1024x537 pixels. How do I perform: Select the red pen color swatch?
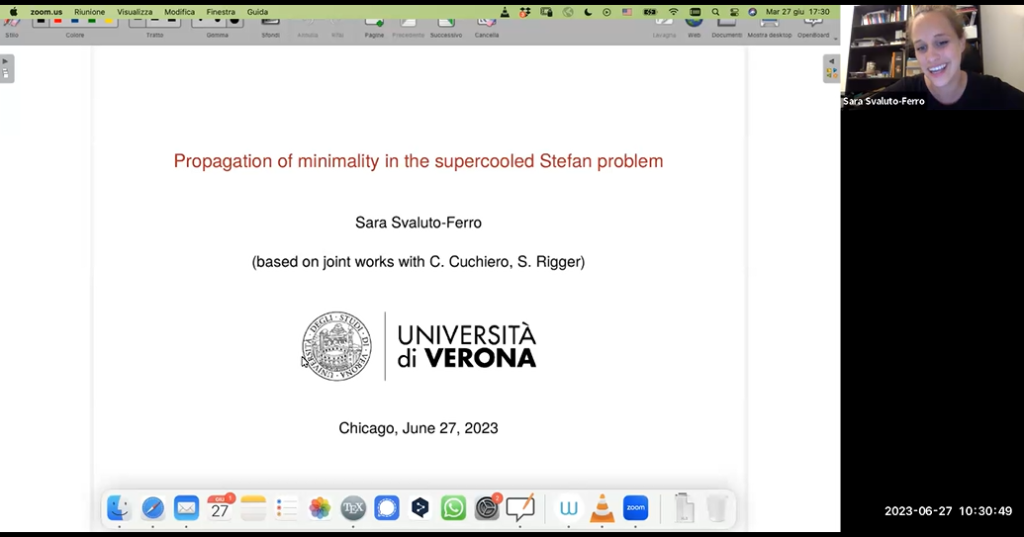58,21
